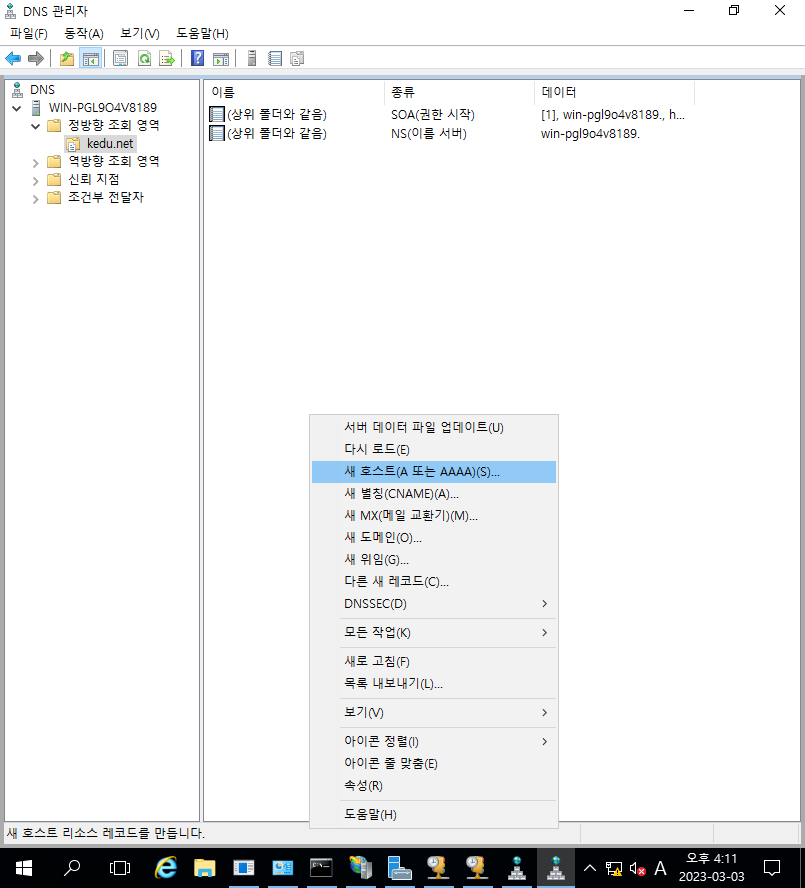This screenshot has height=888, width=805.
Task: Choose 새 별칭(CNAME)(A)...
Action: coord(433,494)
